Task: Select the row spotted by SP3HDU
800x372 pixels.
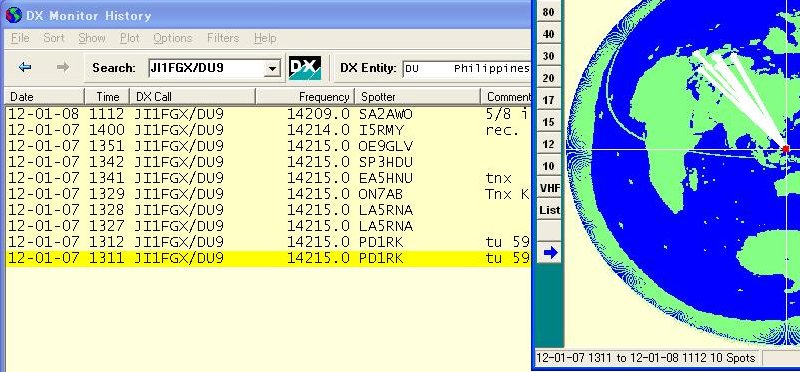Action: click(268, 162)
